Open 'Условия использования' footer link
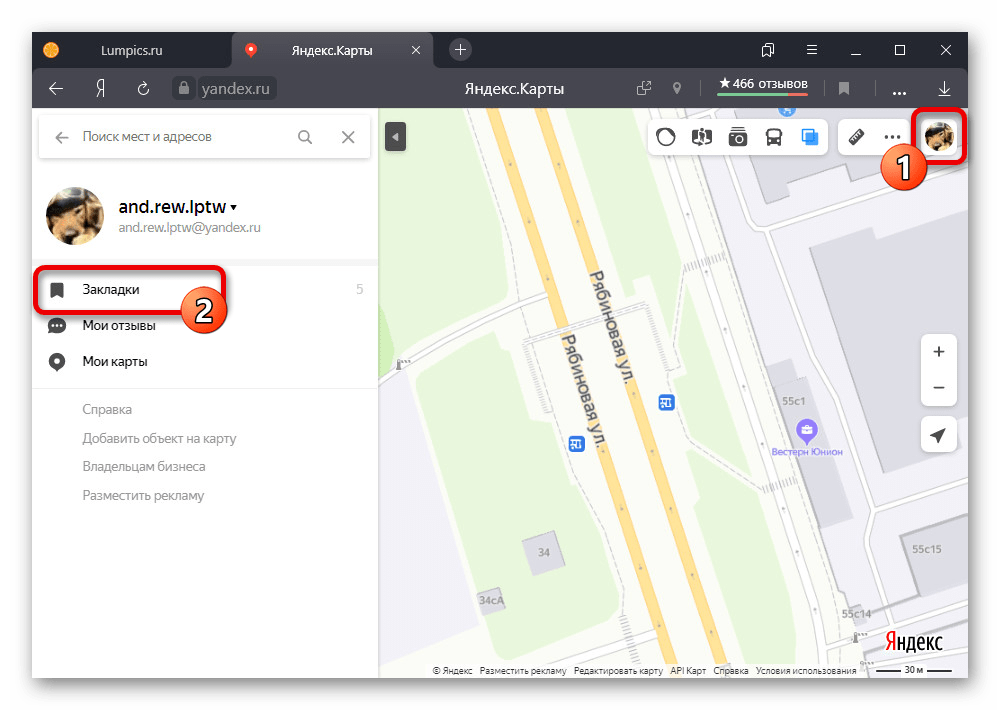Viewport: 1000px width, 710px height. (x=806, y=670)
